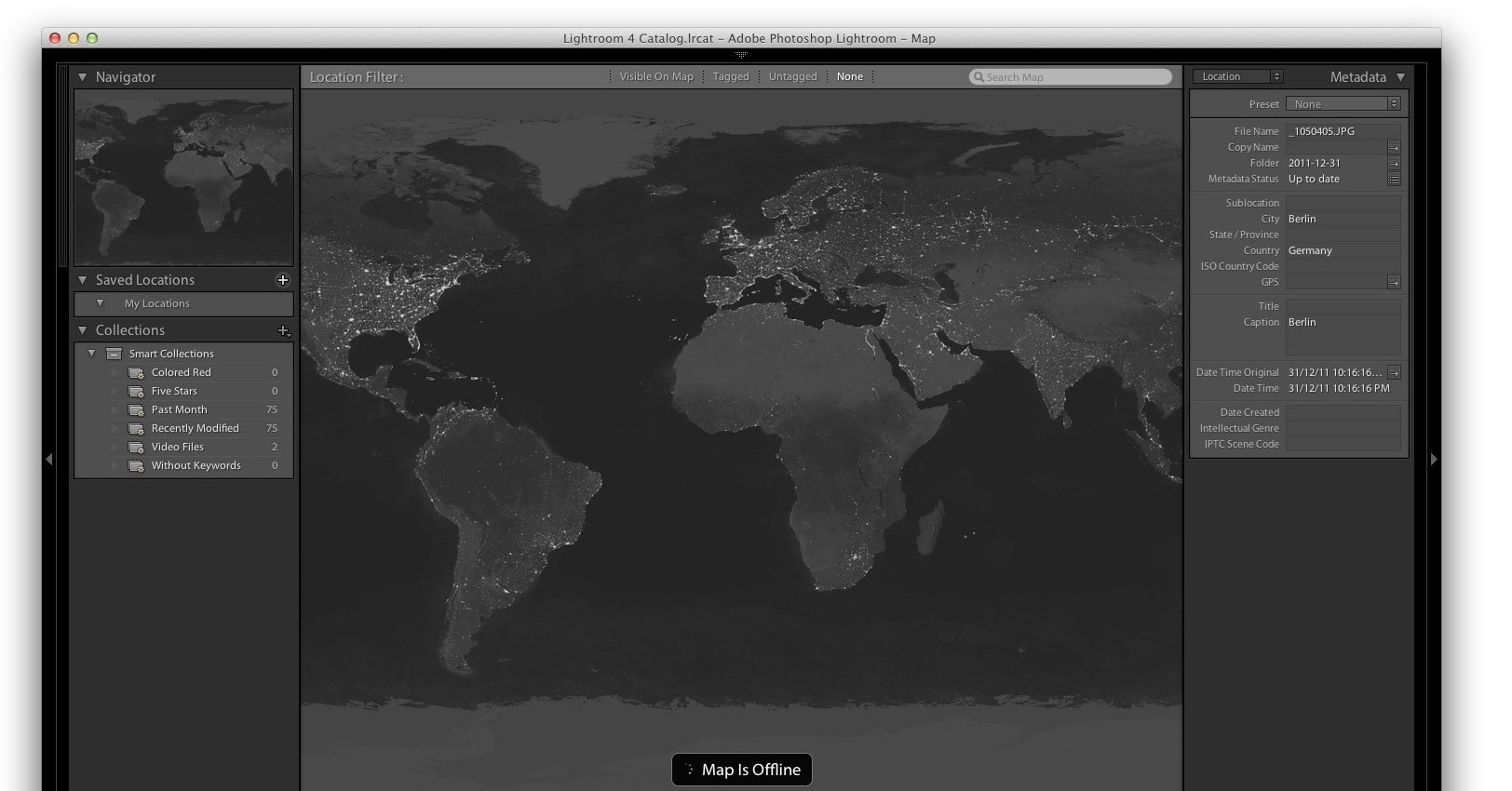Screen dimensions: 1512x791
Task: Click the Search Map field
Action: click(1071, 77)
